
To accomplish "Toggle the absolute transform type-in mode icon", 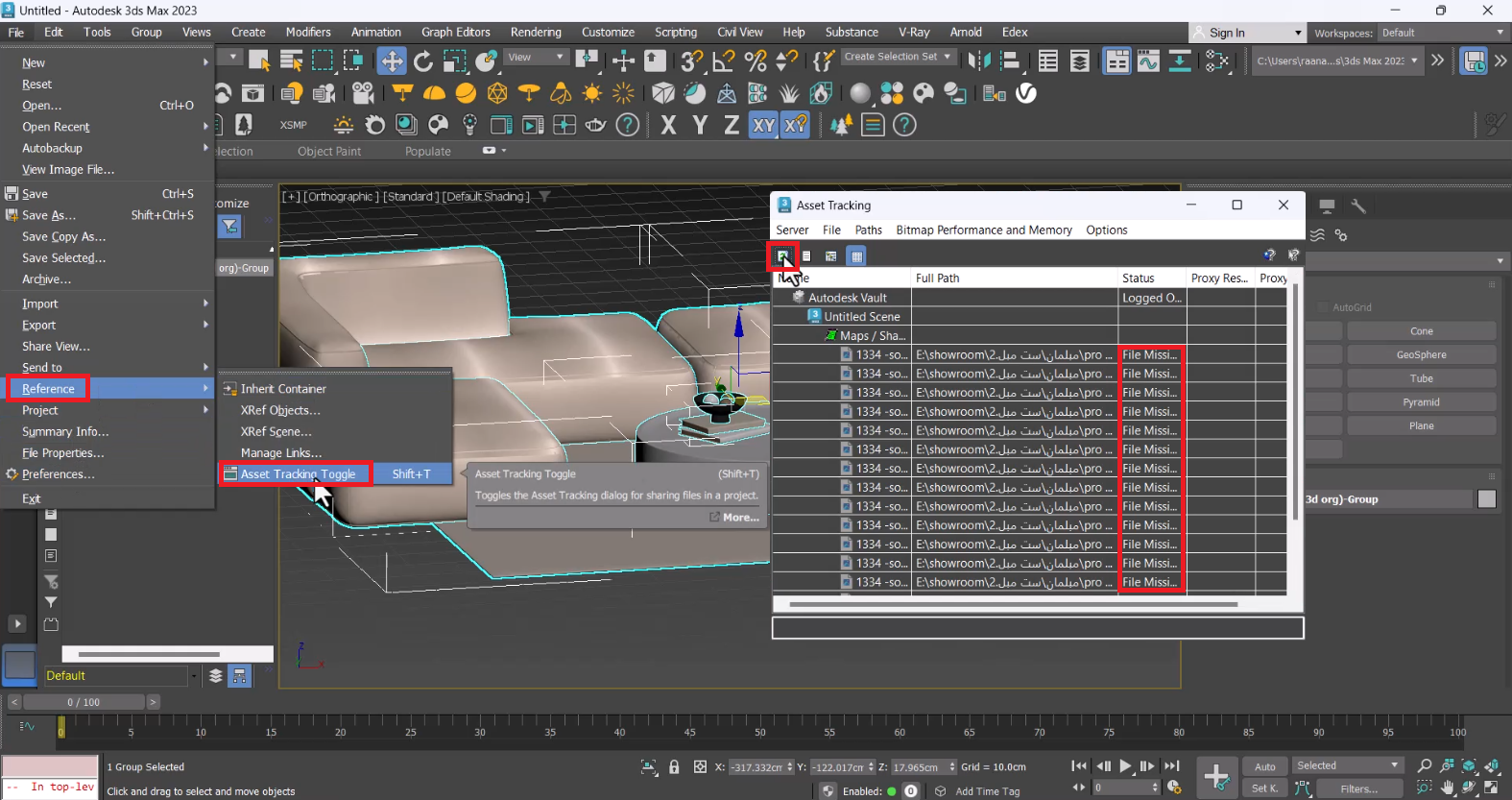I will pyautogui.click(x=700, y=766).
